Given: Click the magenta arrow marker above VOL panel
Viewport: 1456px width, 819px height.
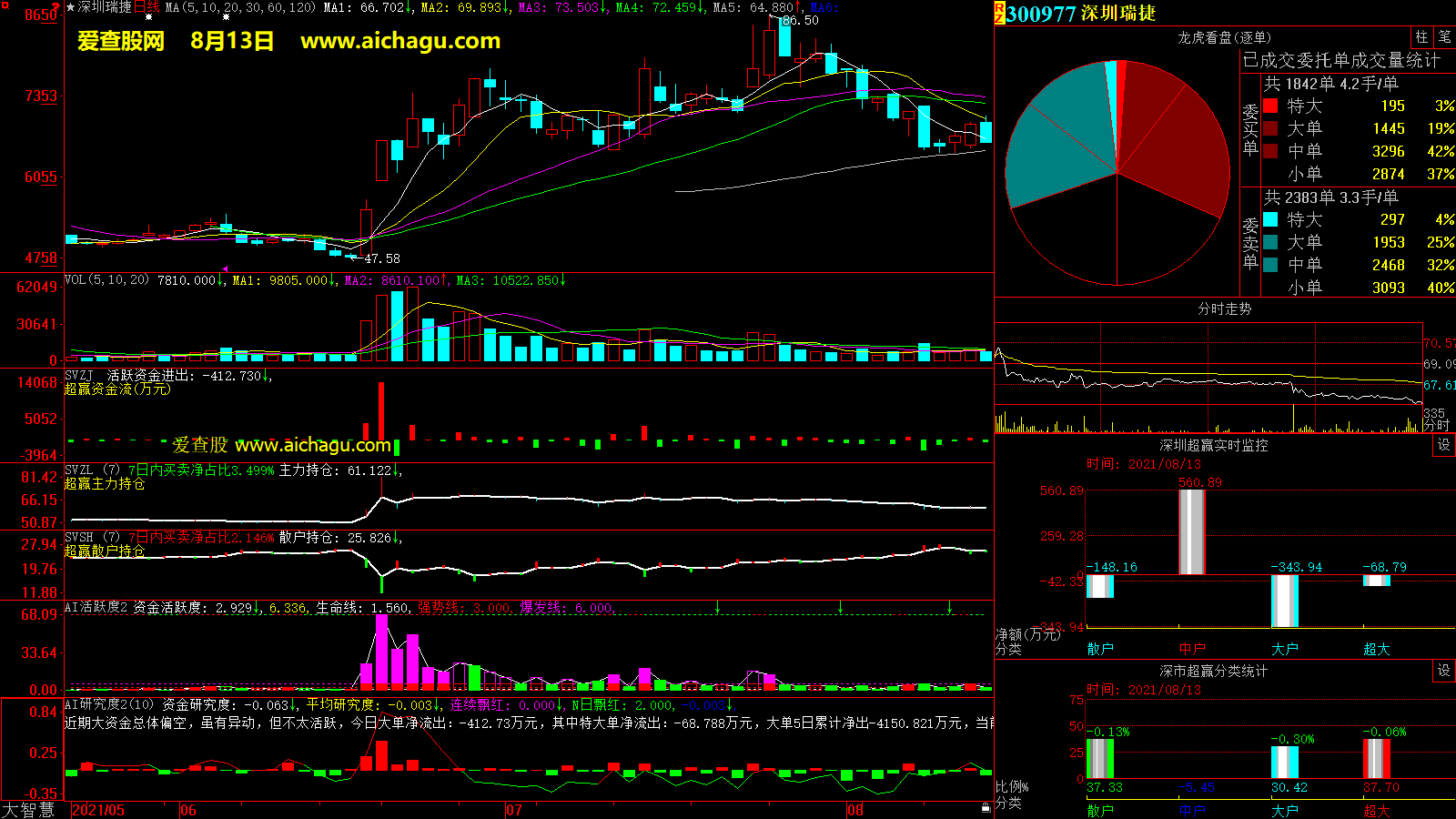Looking at the screenshot, I should [x=225, y=269].
